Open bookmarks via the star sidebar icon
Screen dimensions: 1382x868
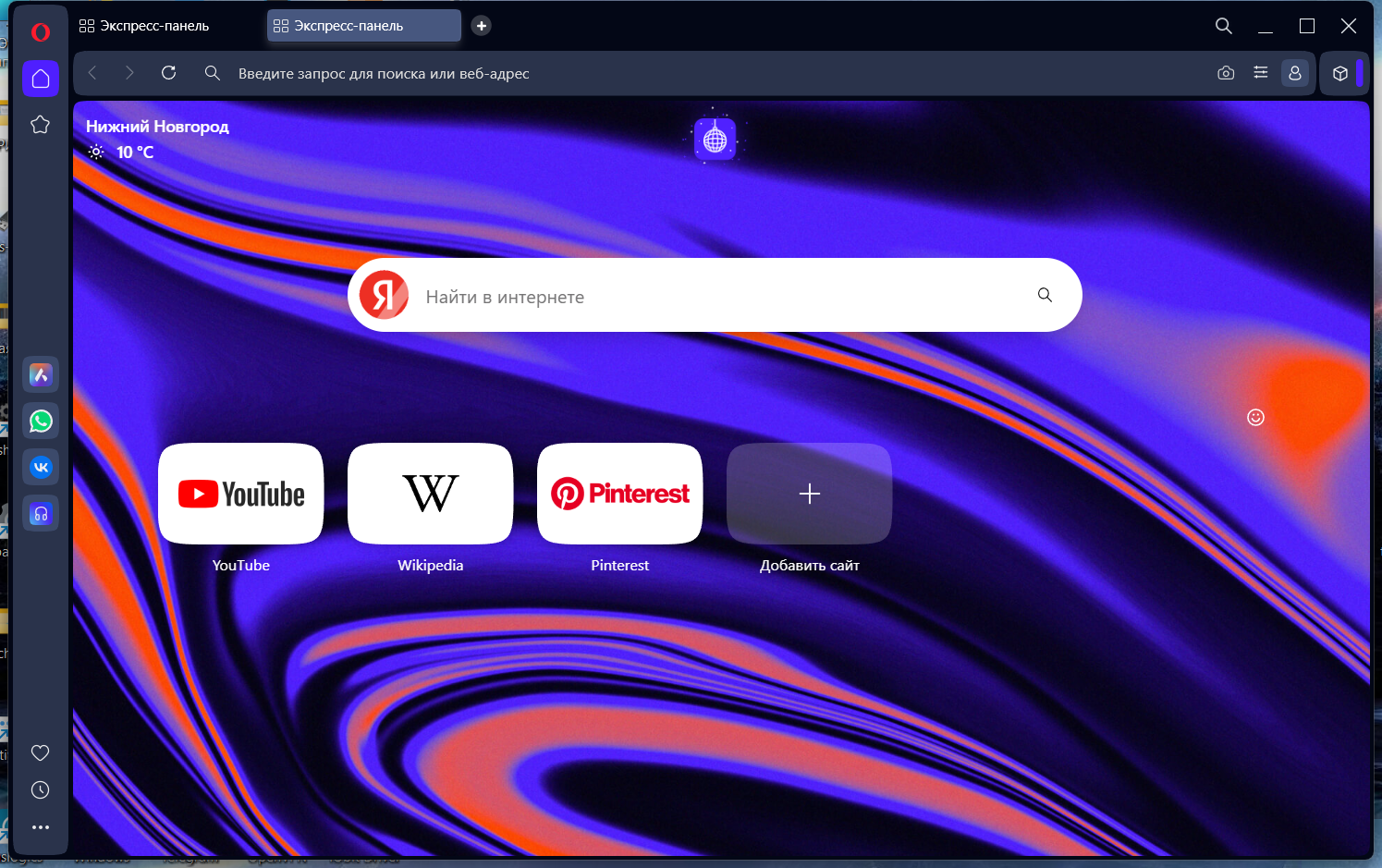click(x=40, y=125)
